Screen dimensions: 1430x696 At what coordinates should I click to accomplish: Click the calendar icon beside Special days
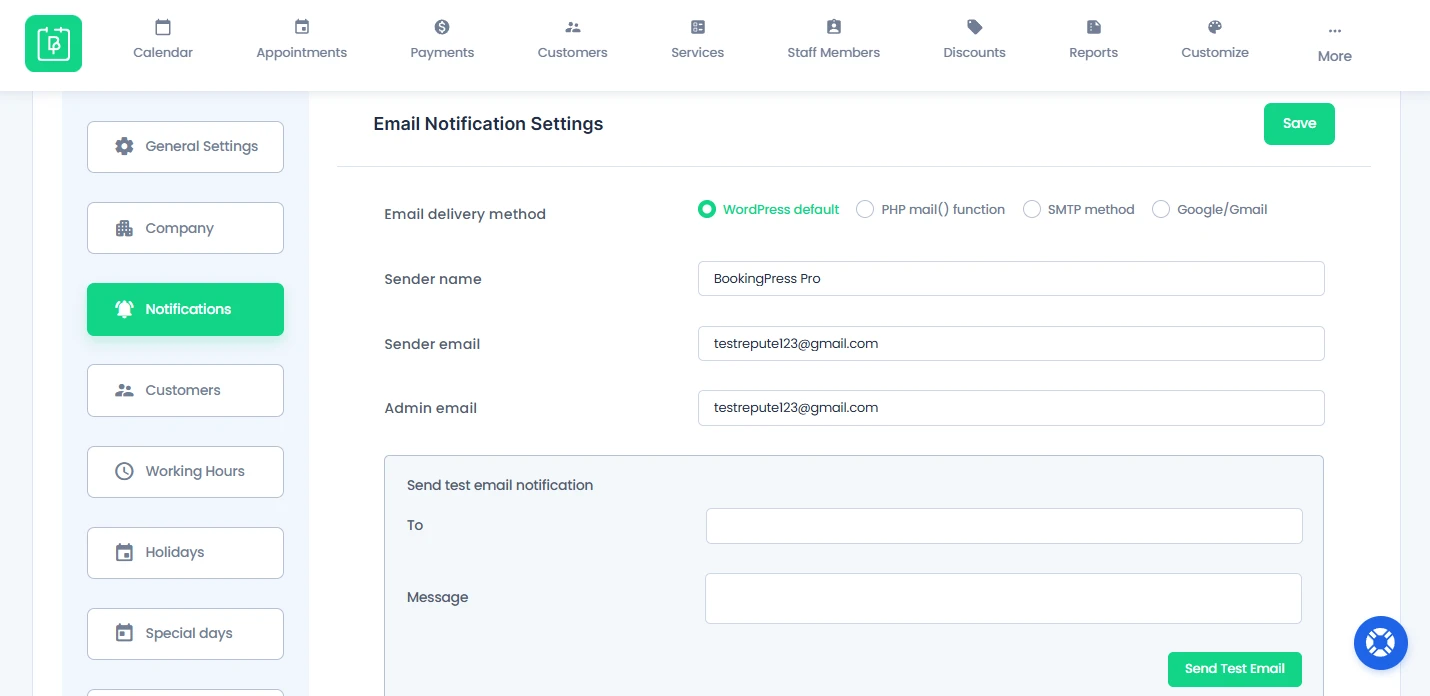tap(124, 633)
